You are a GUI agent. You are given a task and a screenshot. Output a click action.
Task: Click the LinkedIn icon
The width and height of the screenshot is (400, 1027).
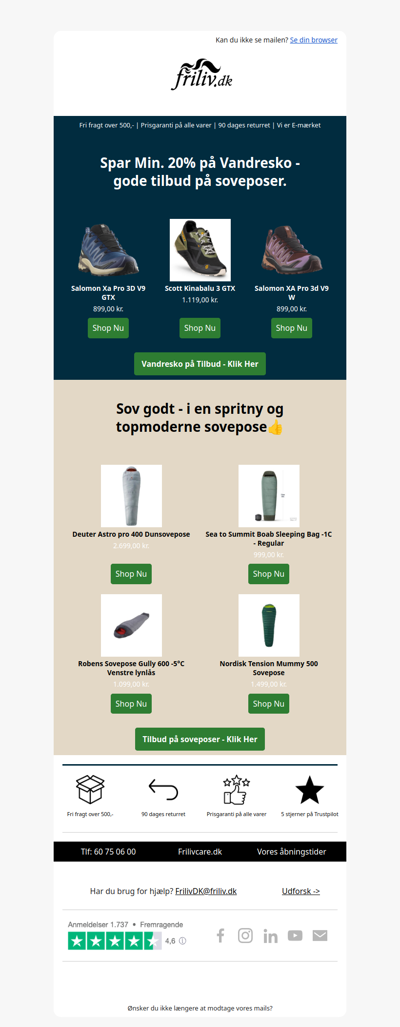(x=270, y=936)
